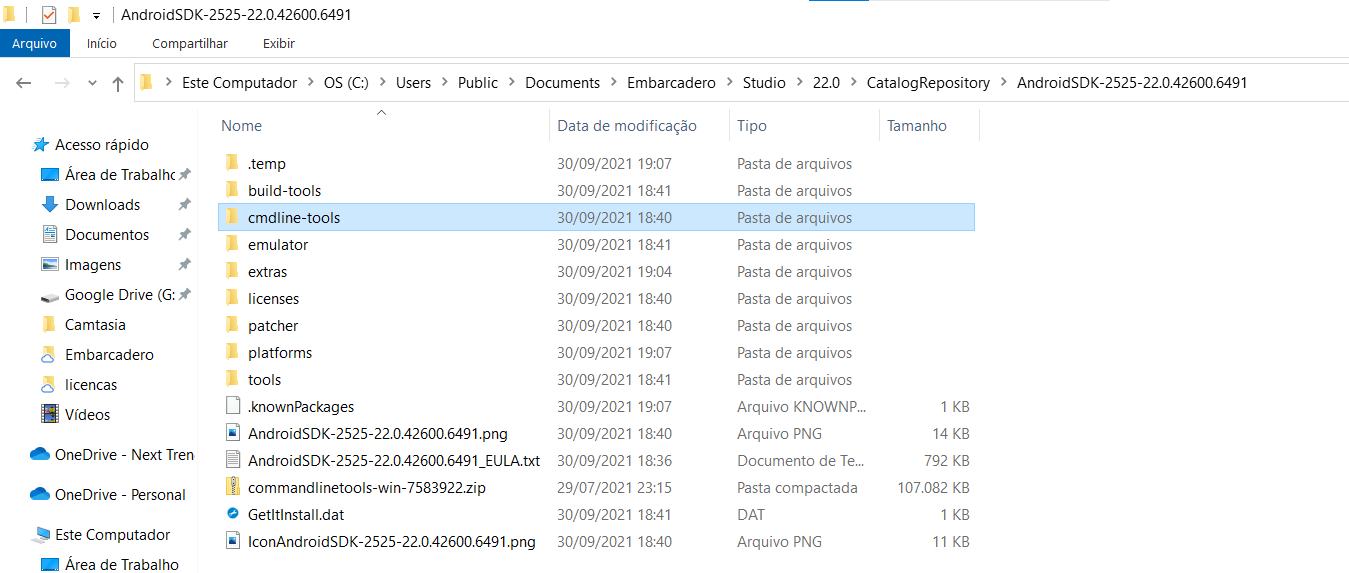The width and height of the screenshot is (1349, 573).
Task: Click the Embarcadero breadcrumb in address bar
Action: 671,83
